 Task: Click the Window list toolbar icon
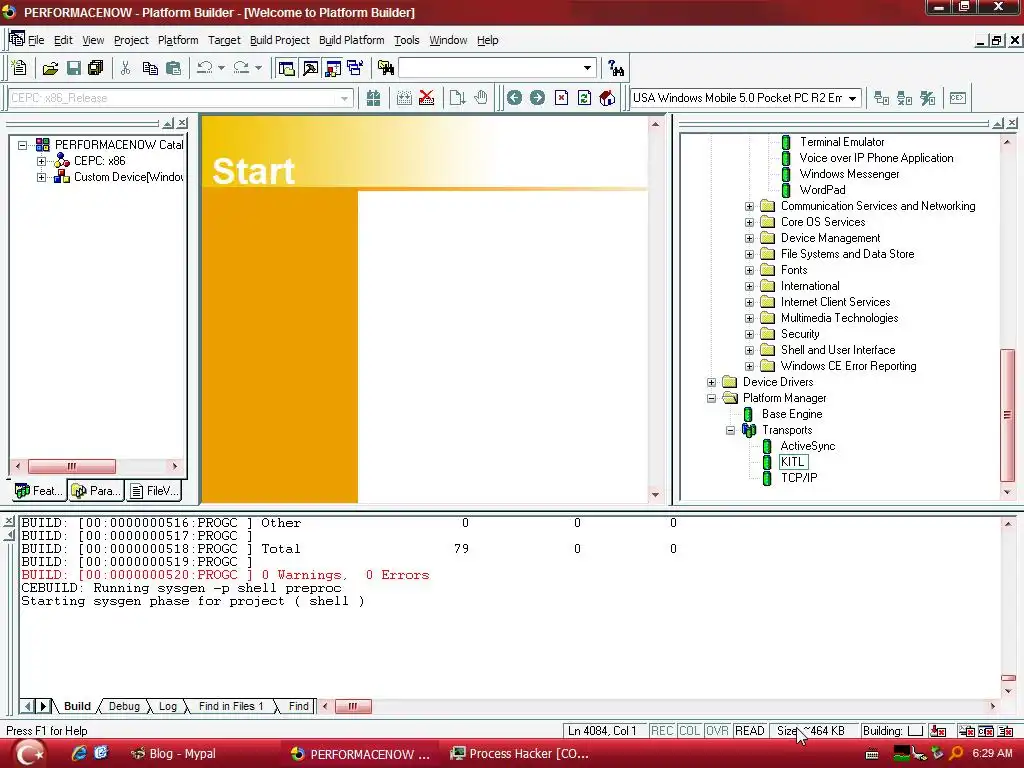pos(355,68)
